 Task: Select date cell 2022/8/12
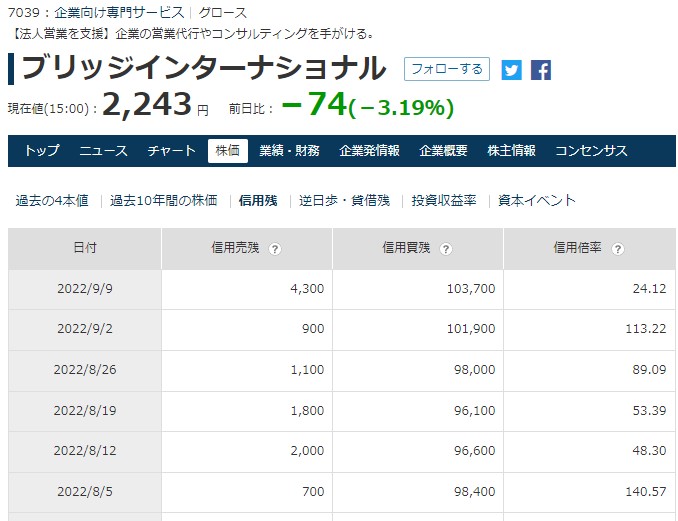(85, 451)
